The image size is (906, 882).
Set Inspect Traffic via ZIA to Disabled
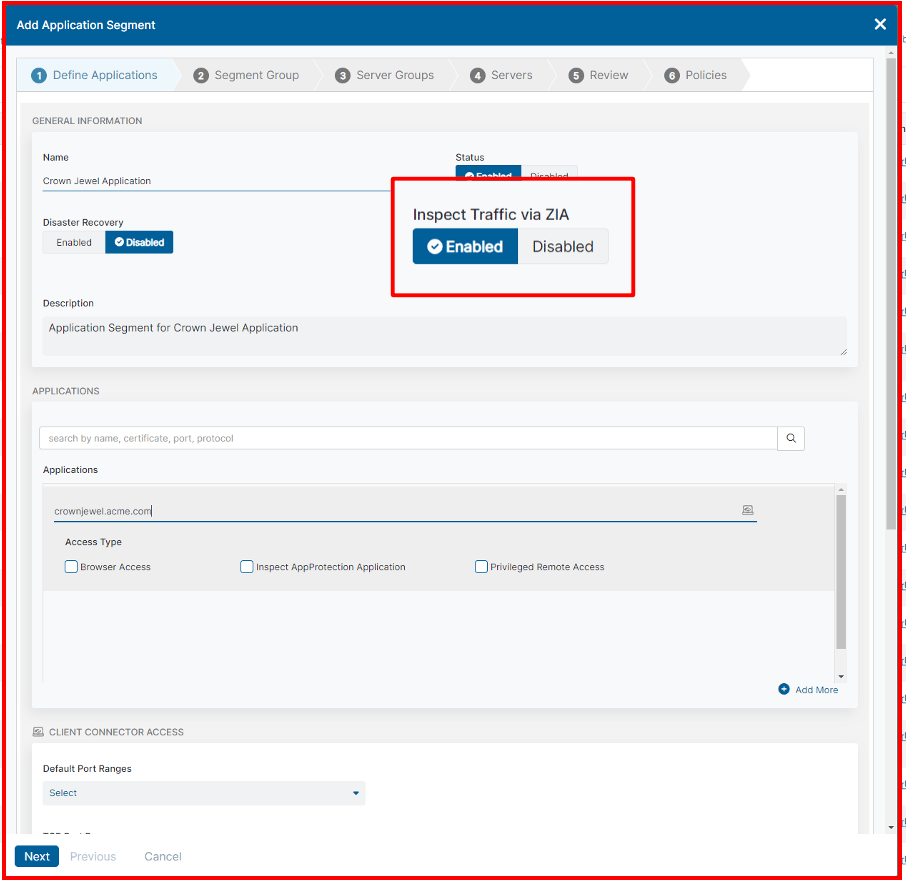562,247
